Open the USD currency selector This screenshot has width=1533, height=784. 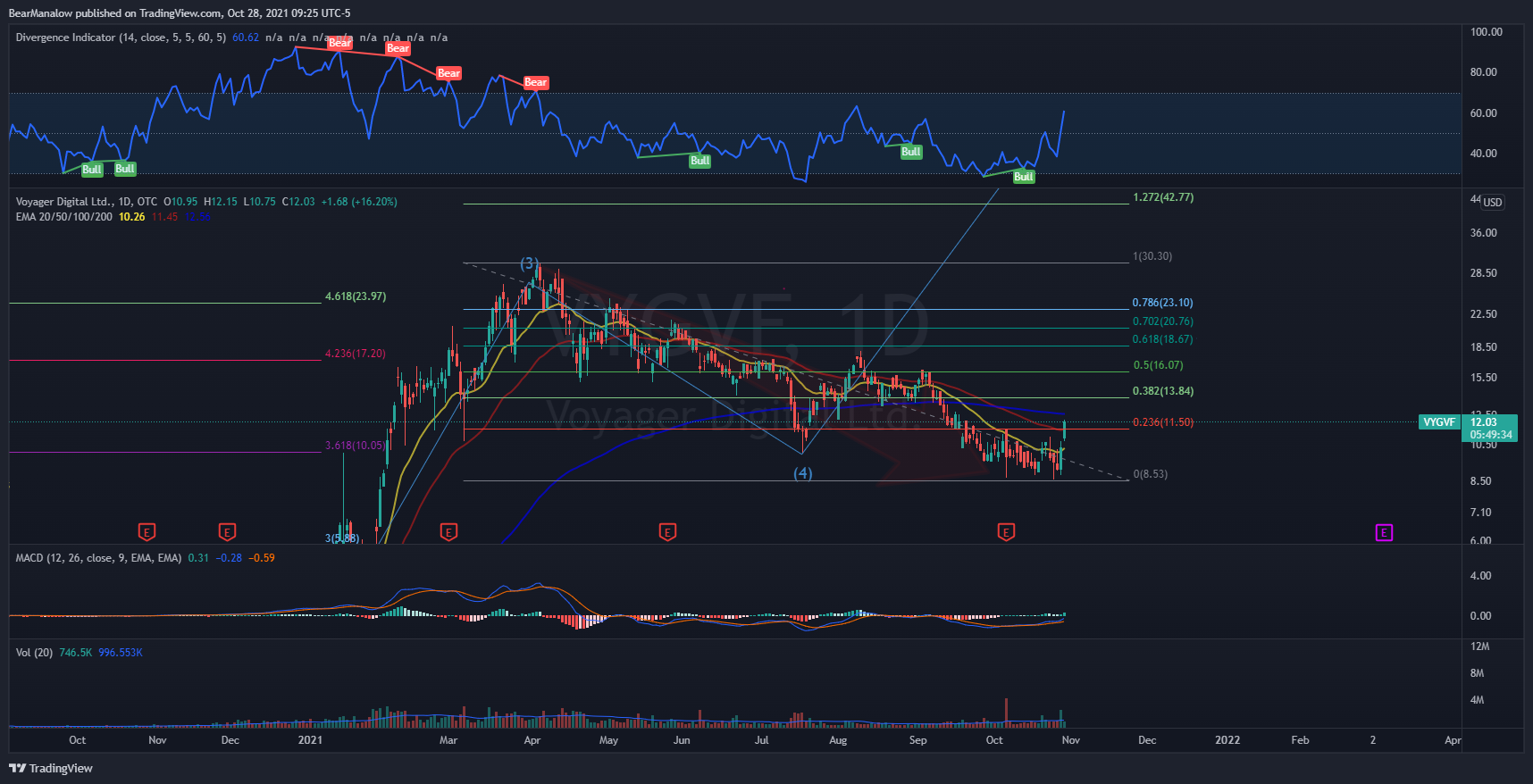(1493, 203)
